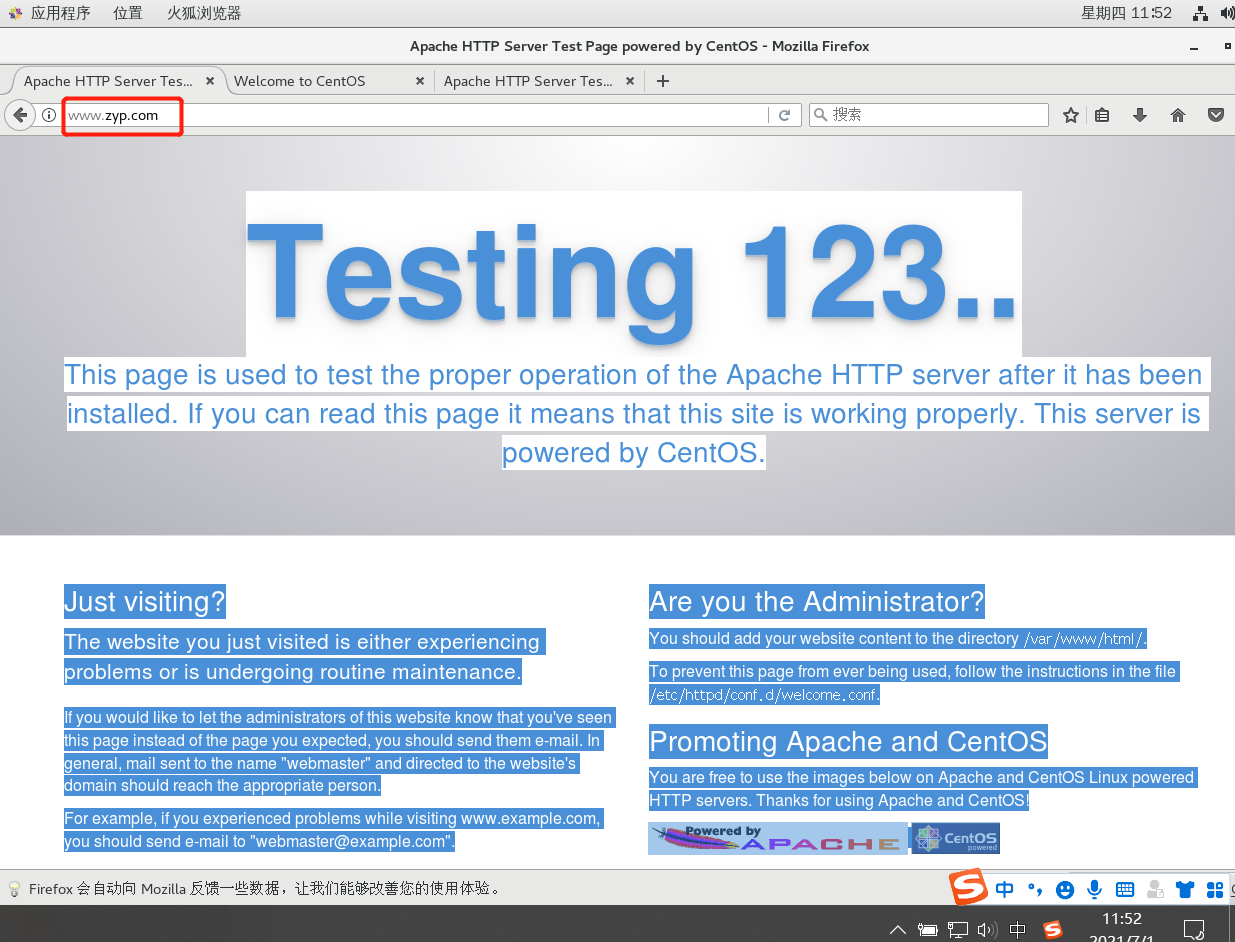Click the webmaster@example.com text
This screenshot has width=1235, height=942.
(x=351, y=842)
